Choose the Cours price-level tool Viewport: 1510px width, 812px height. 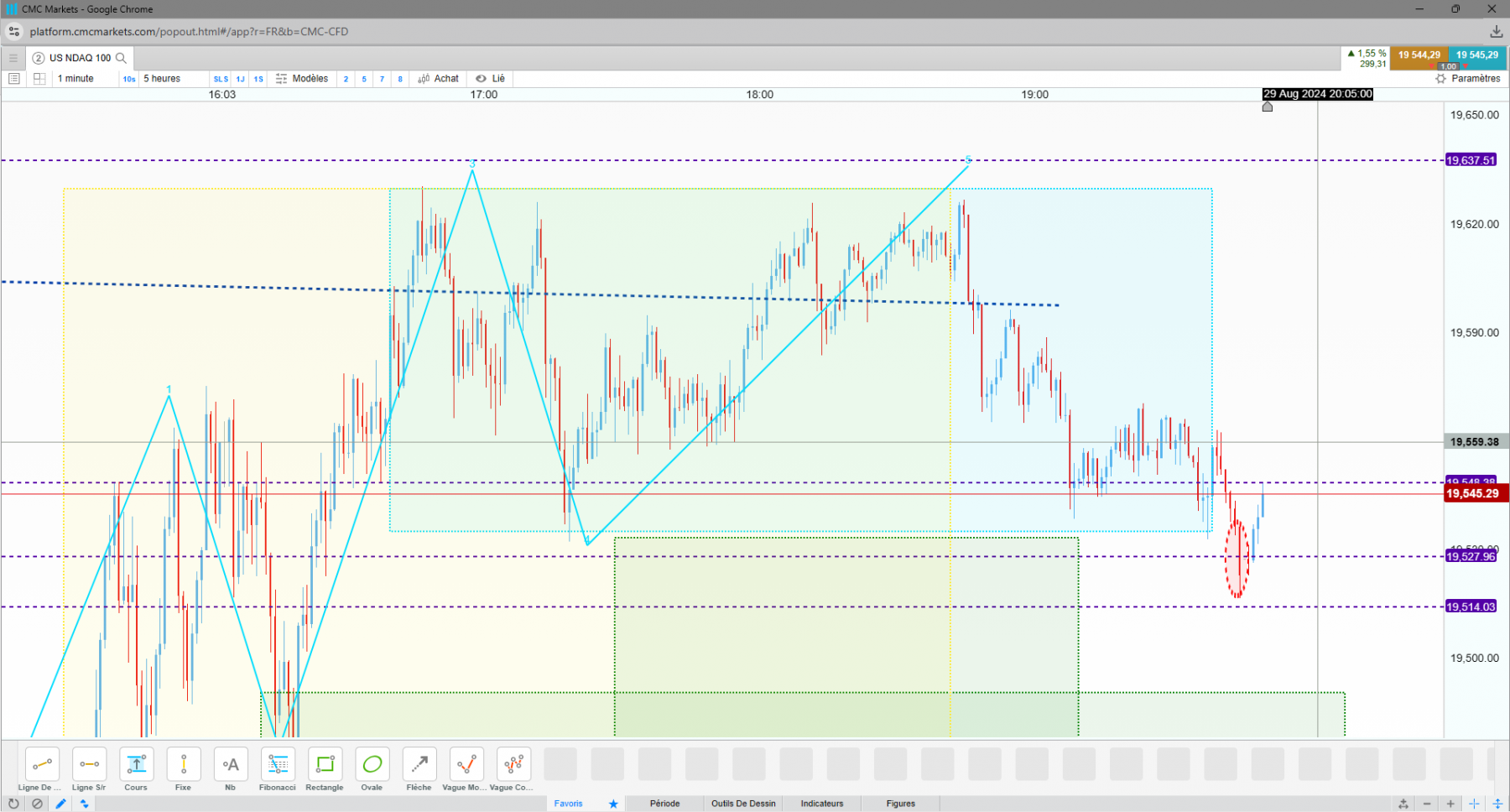click(x=136, y=769)
